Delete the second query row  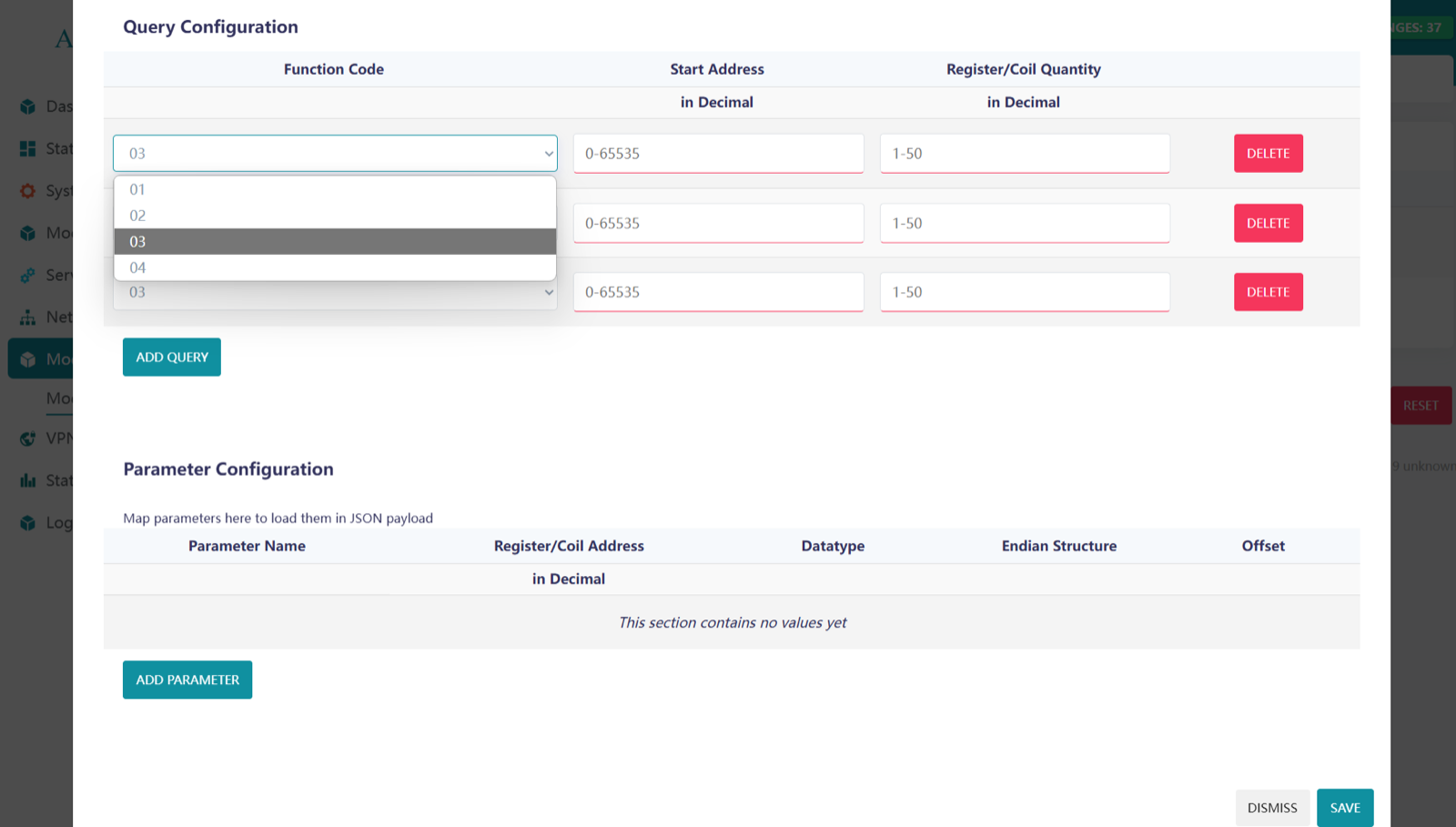click(1268, 223)
